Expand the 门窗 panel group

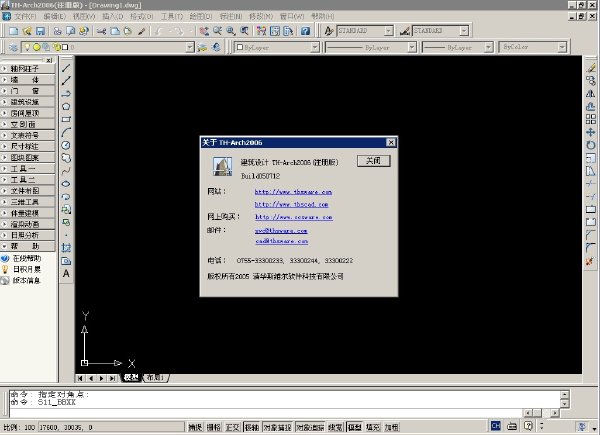click(28, 91)
